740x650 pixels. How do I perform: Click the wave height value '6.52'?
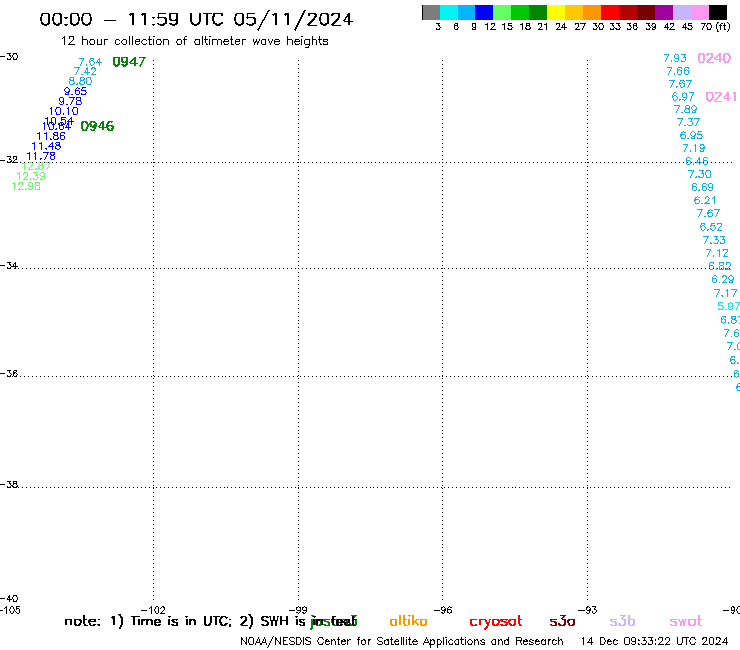pos(711,227)
